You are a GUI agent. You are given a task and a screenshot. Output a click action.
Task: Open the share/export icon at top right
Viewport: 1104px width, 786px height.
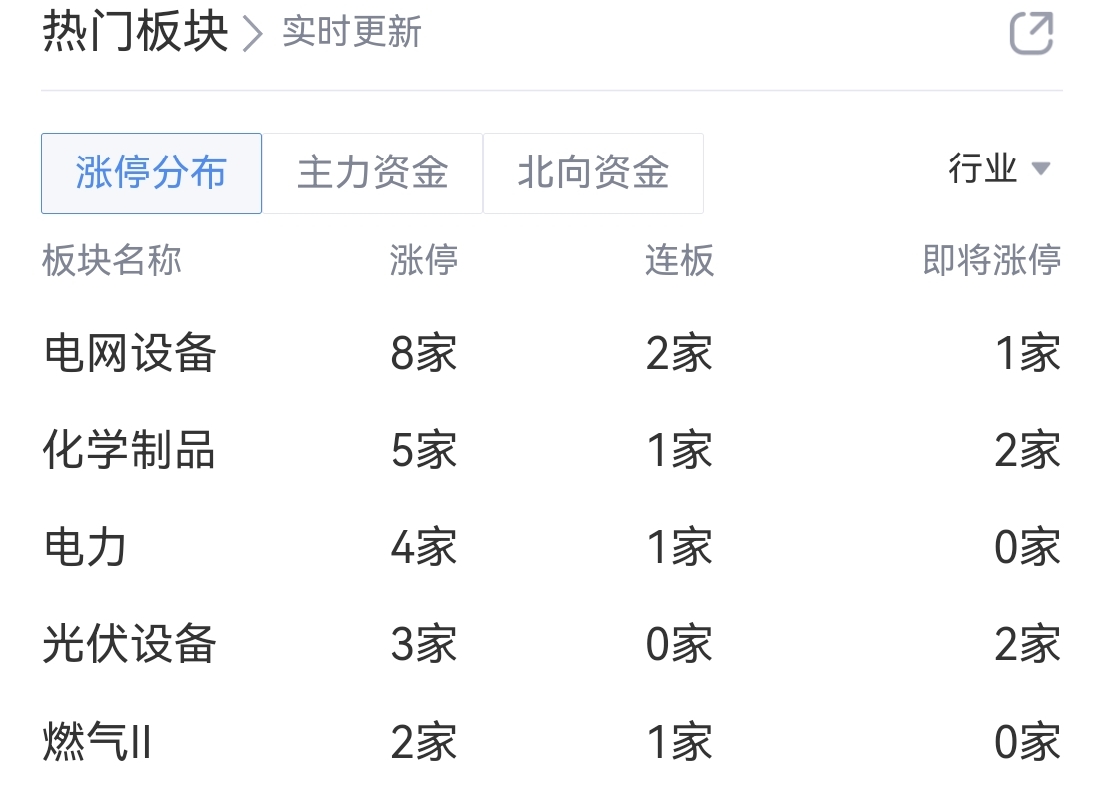pyautogui.click(x=1031, y=33)
